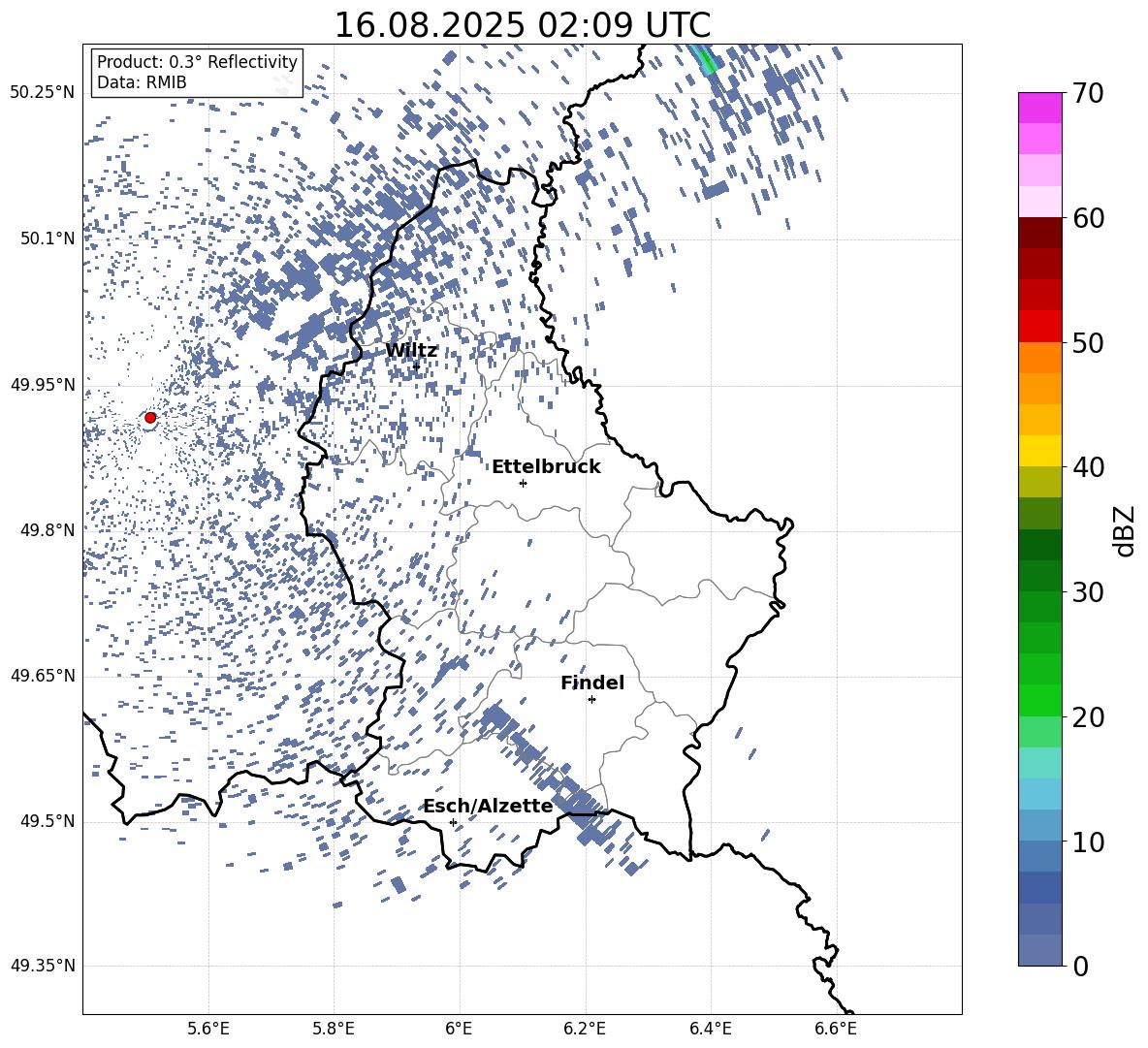Click the 49.35°N latitude label
This screenshot has width=1148, height=1048.
tap(43, 966)
